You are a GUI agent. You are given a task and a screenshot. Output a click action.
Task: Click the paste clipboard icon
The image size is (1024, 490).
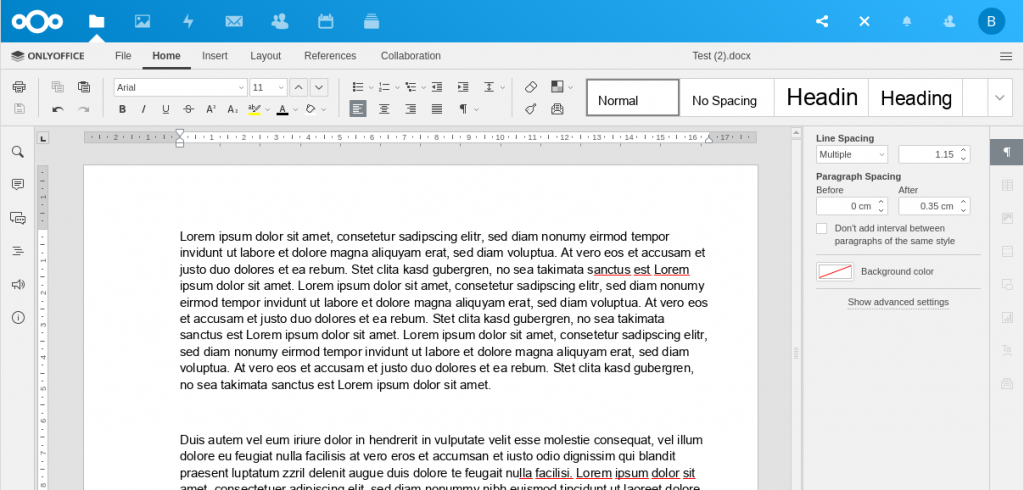pyautogui.click(x=84, y=87)
